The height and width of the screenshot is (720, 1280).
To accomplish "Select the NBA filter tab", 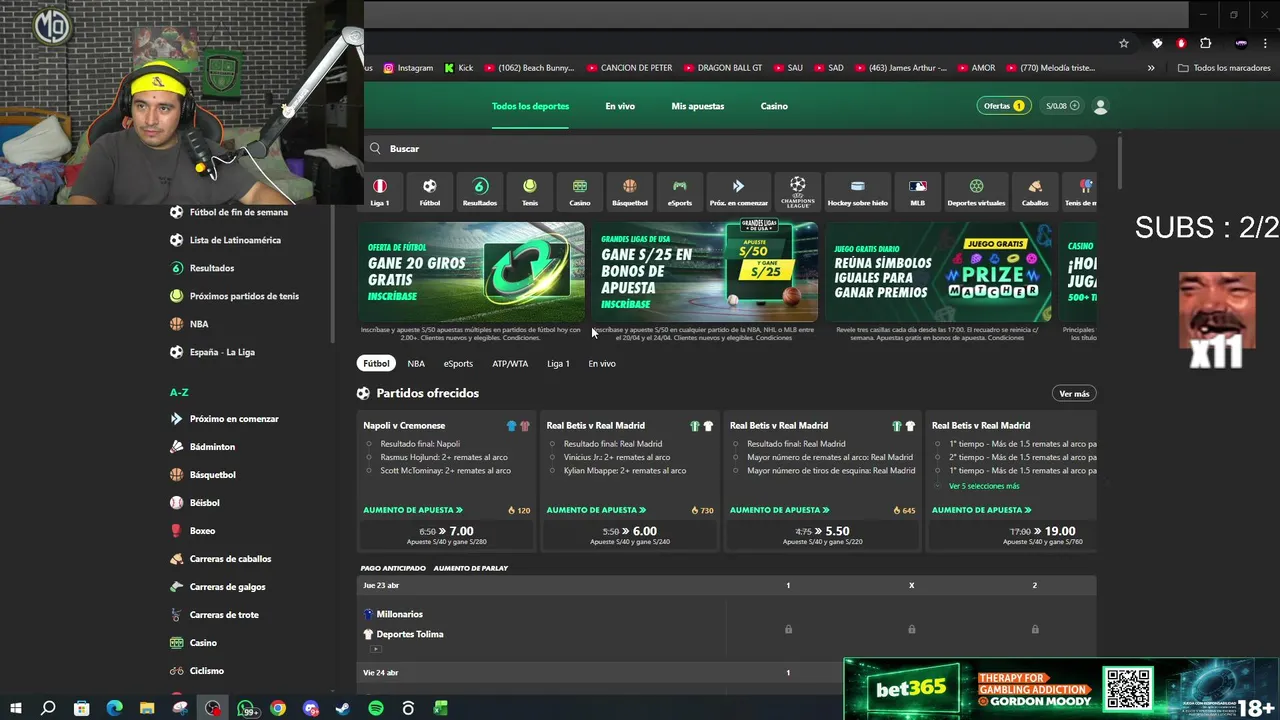I will pyautogui.click(x=416, y=364).
